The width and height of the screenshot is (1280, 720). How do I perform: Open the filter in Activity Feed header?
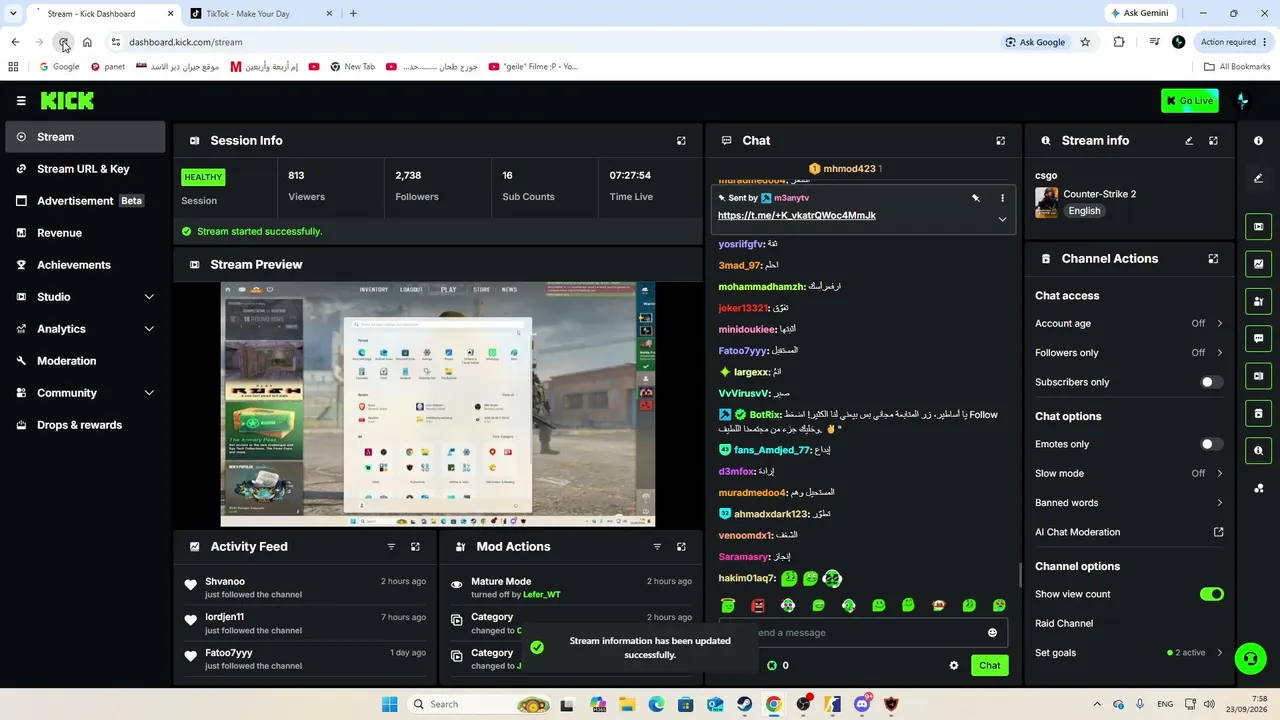pyautogui.click(x=391, y=547)
